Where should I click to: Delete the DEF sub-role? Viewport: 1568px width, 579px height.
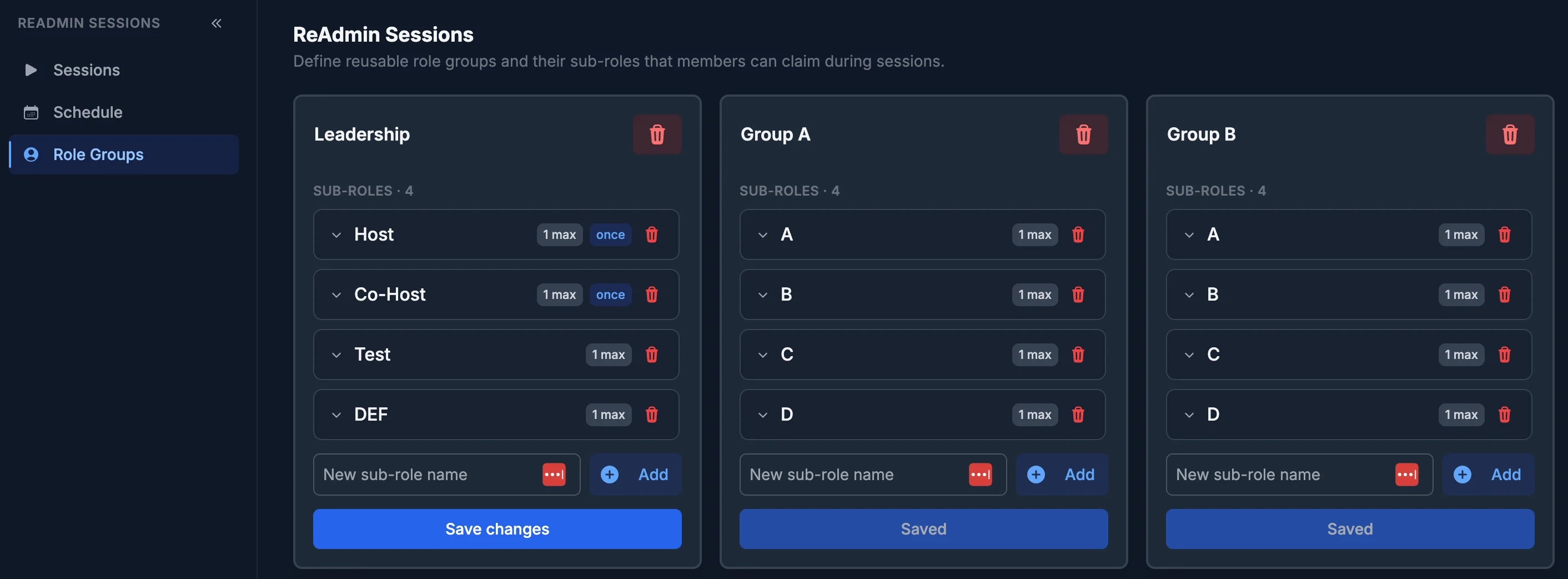coord(651,415)
